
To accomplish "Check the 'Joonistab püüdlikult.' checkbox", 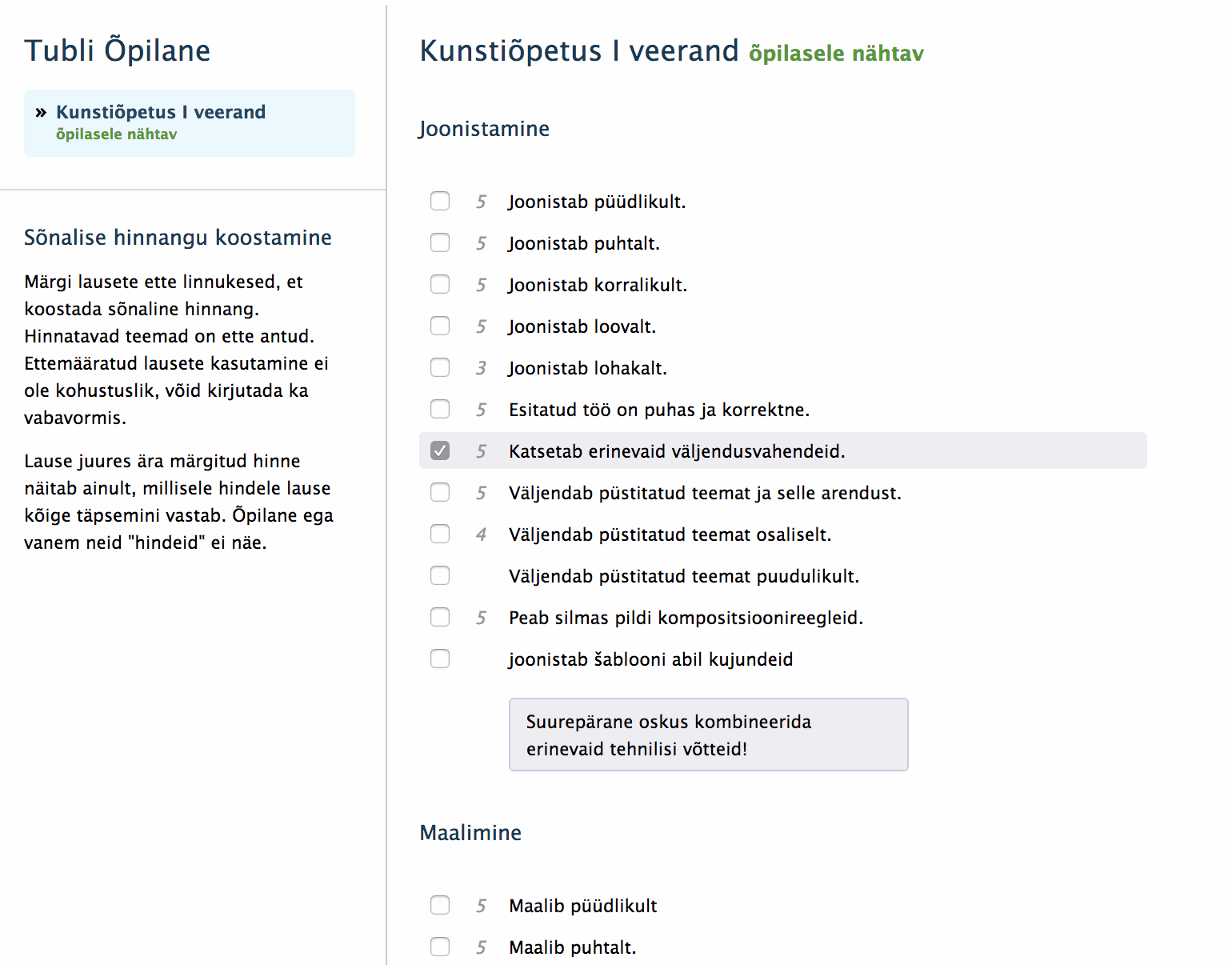I will tap(440, 201).
